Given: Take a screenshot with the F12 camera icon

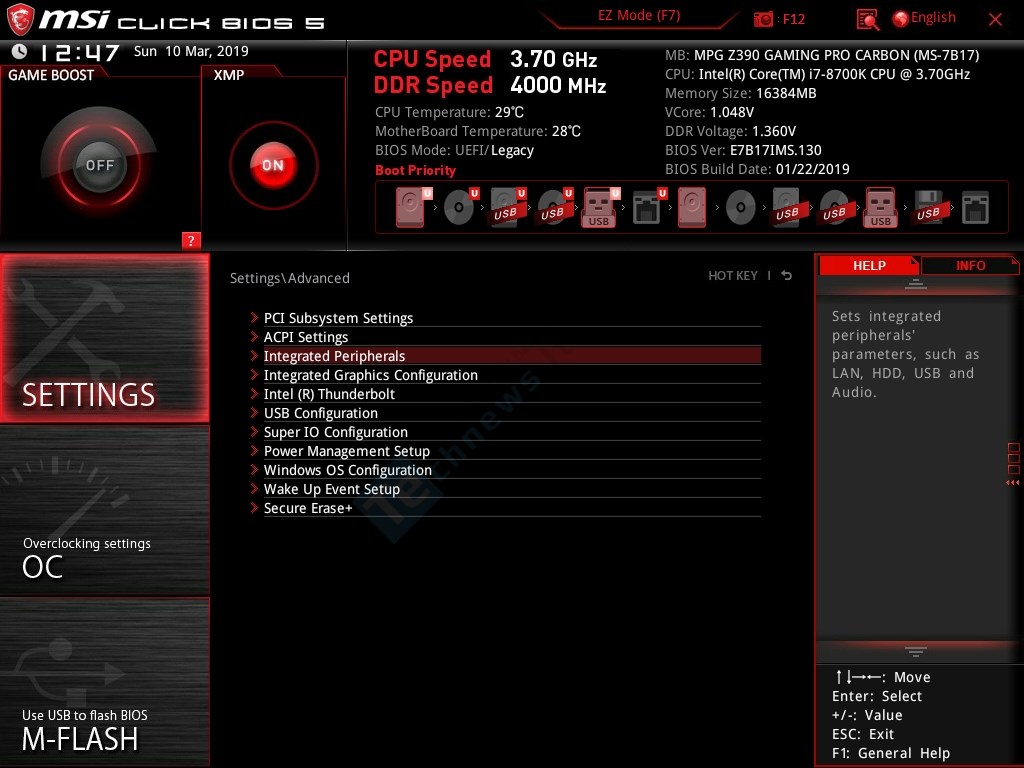Looking at the screenshot, I should (x=764, y=19).
